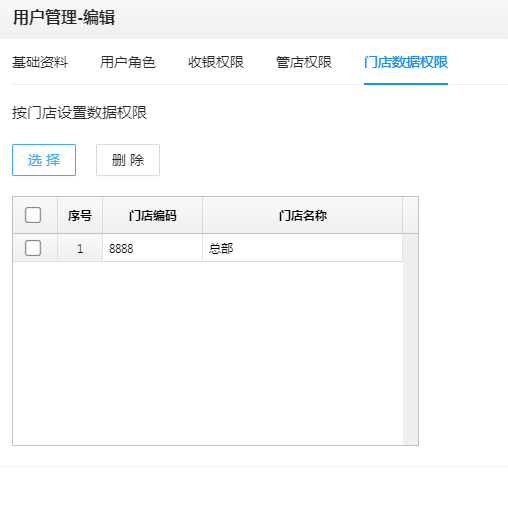
Task: Open the 用户角色 tab
Action: [x=128, y=62]
